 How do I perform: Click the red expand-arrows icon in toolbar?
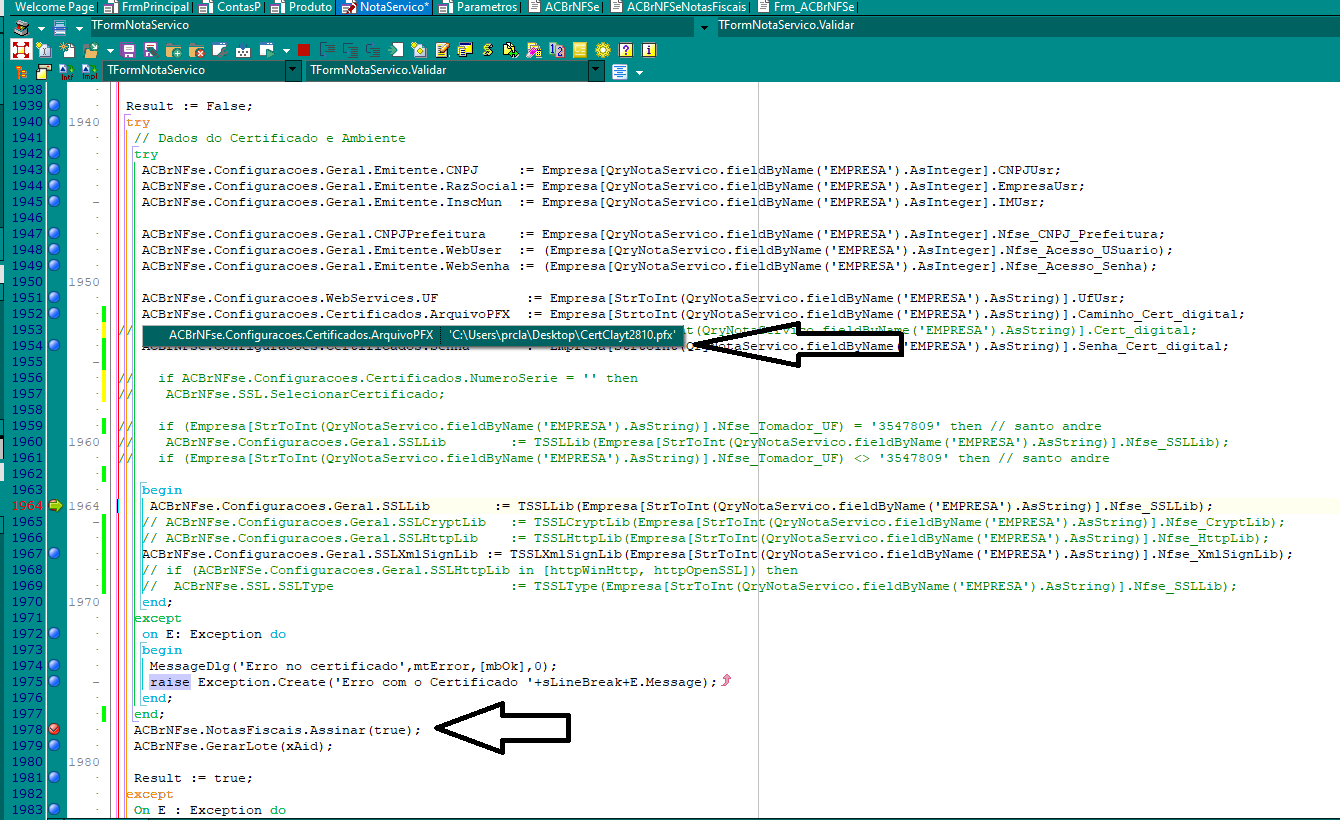(20, 49)
